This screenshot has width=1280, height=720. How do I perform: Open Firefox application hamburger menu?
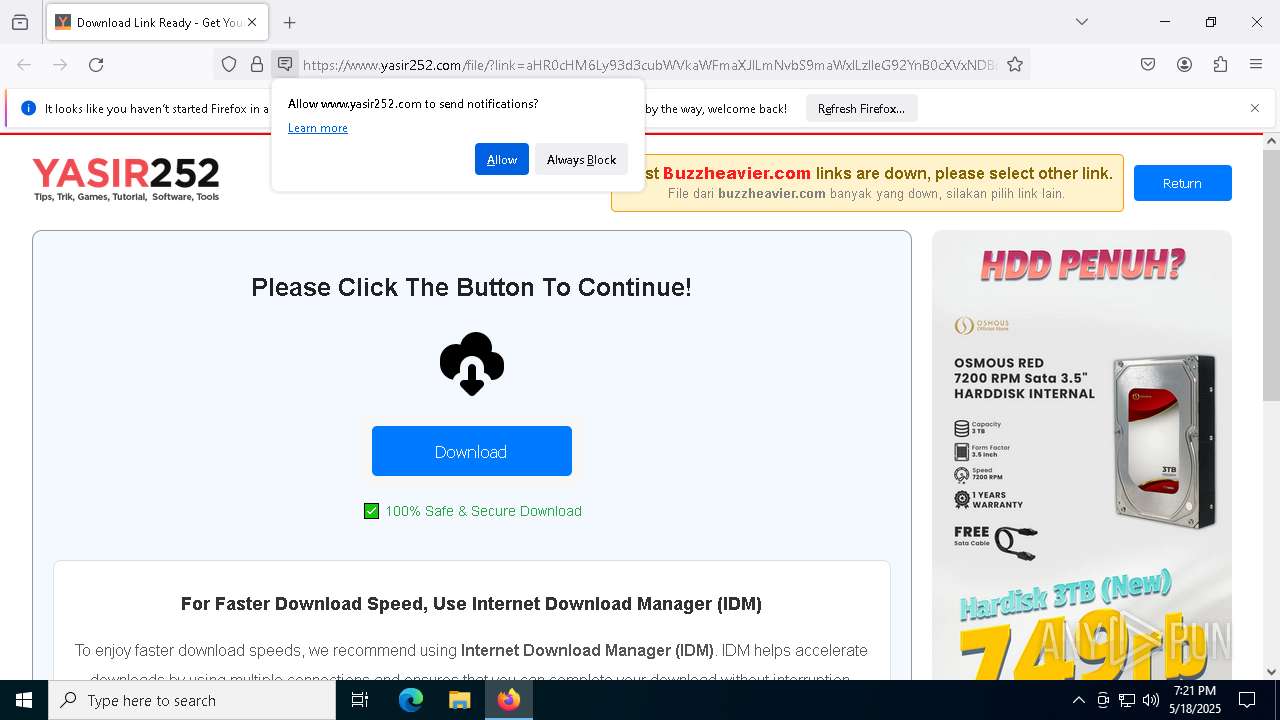pyautogui.click(x=1256, y=64)
